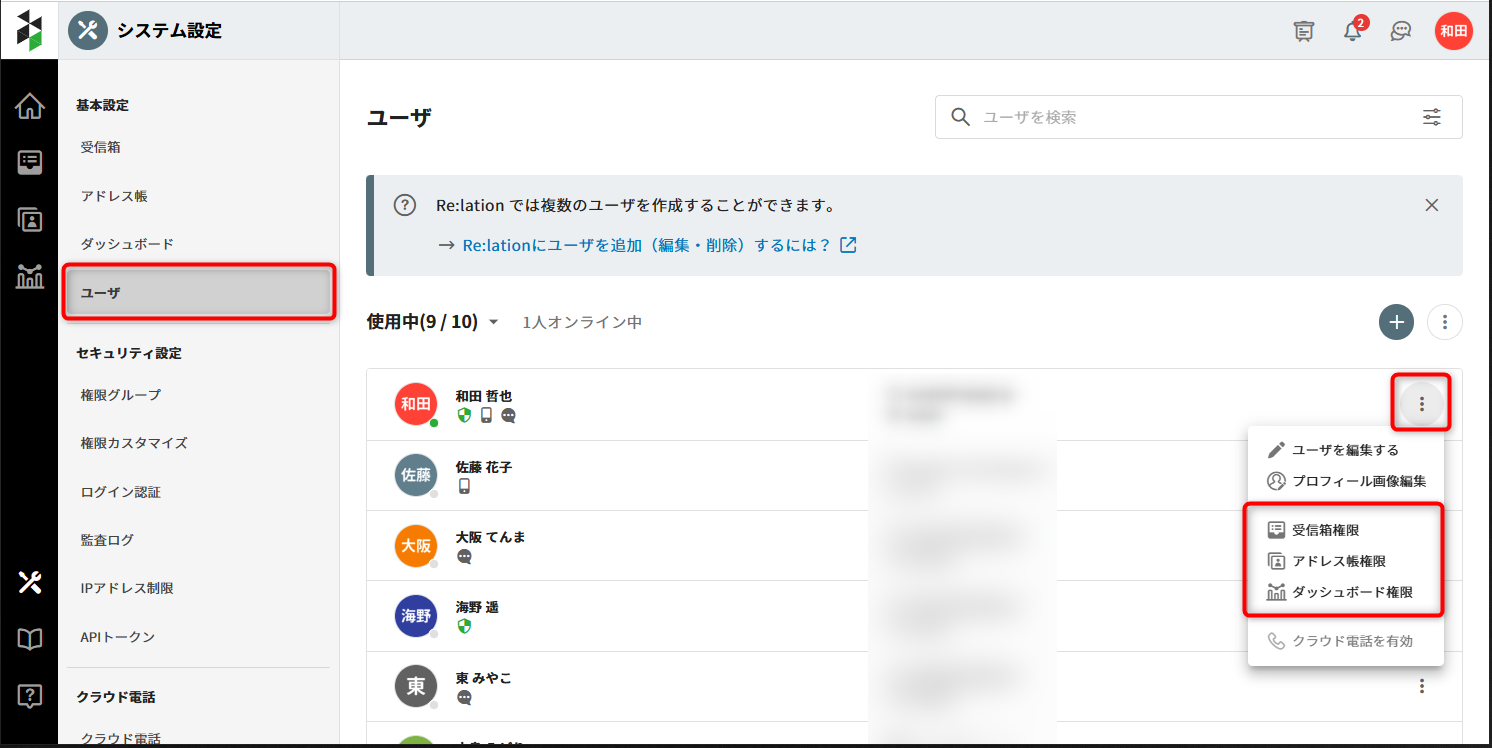The width and height of the screenshot is (1492, 748).
Task: Dismiss the info banner with the X
Action: click(1431, 205)
